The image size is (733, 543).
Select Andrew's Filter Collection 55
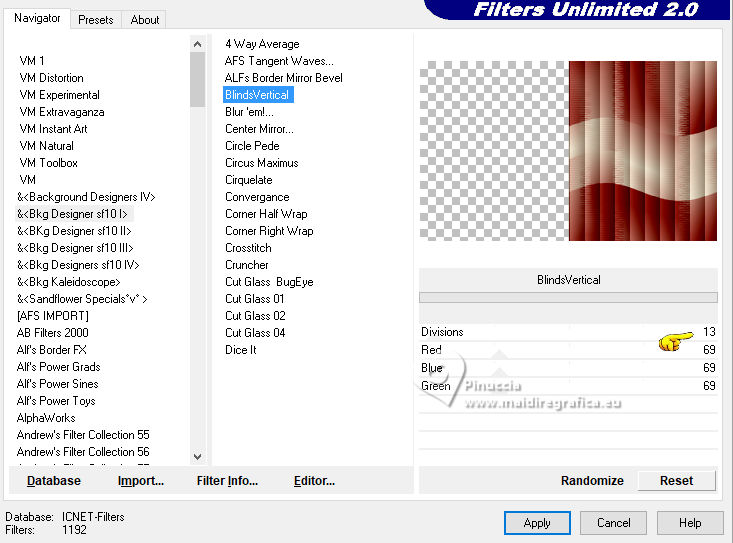coord(83,435)
